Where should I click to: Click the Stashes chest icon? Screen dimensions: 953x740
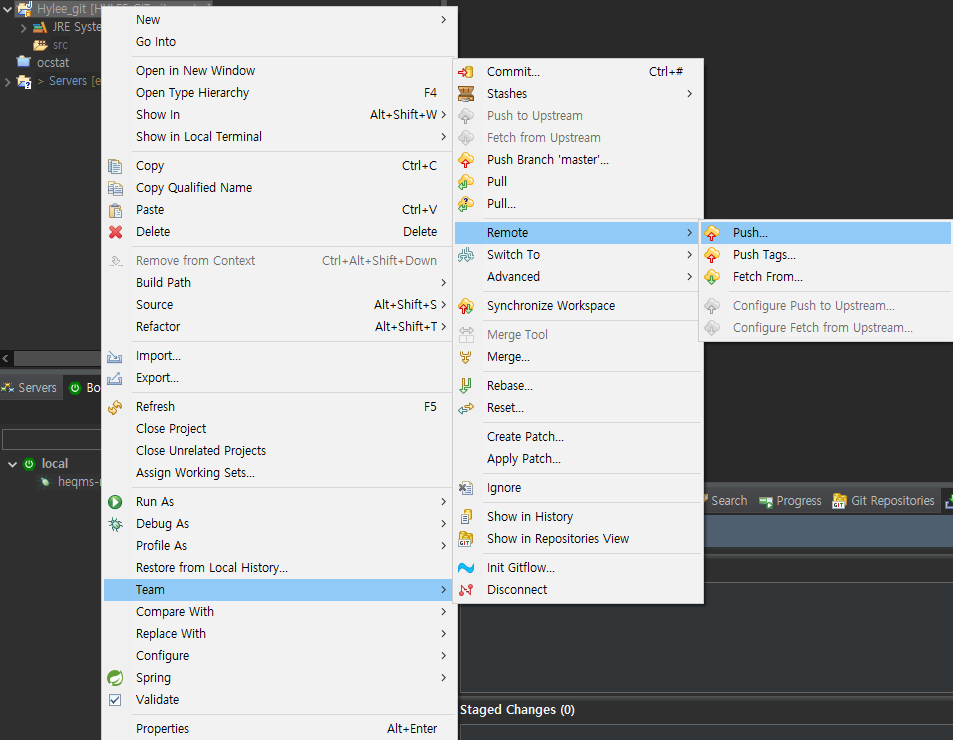466,94
